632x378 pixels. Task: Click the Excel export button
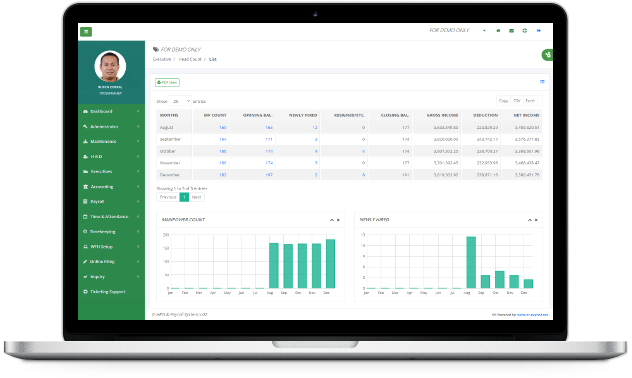point(530,101)
